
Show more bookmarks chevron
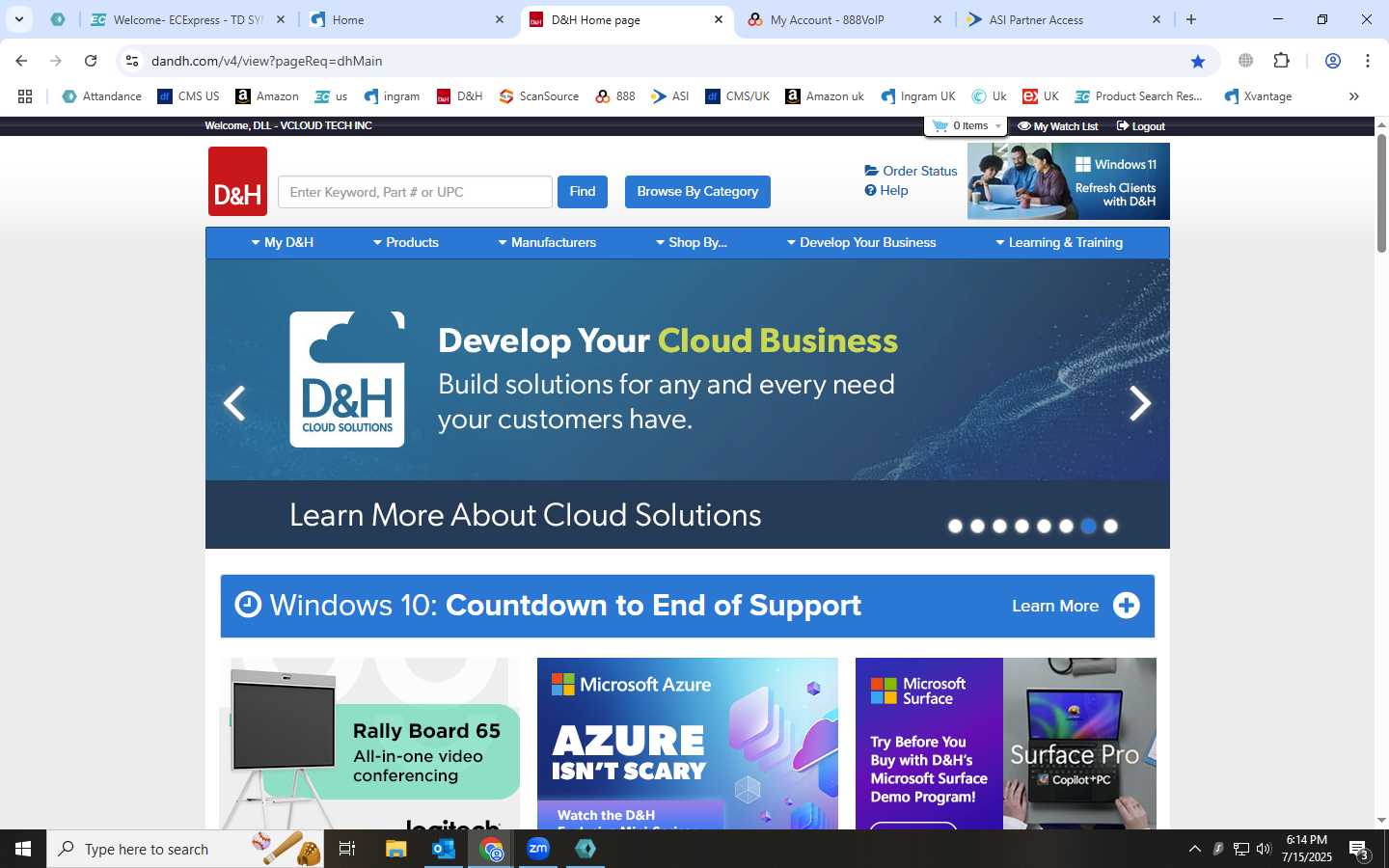[x=1354, y=96]
